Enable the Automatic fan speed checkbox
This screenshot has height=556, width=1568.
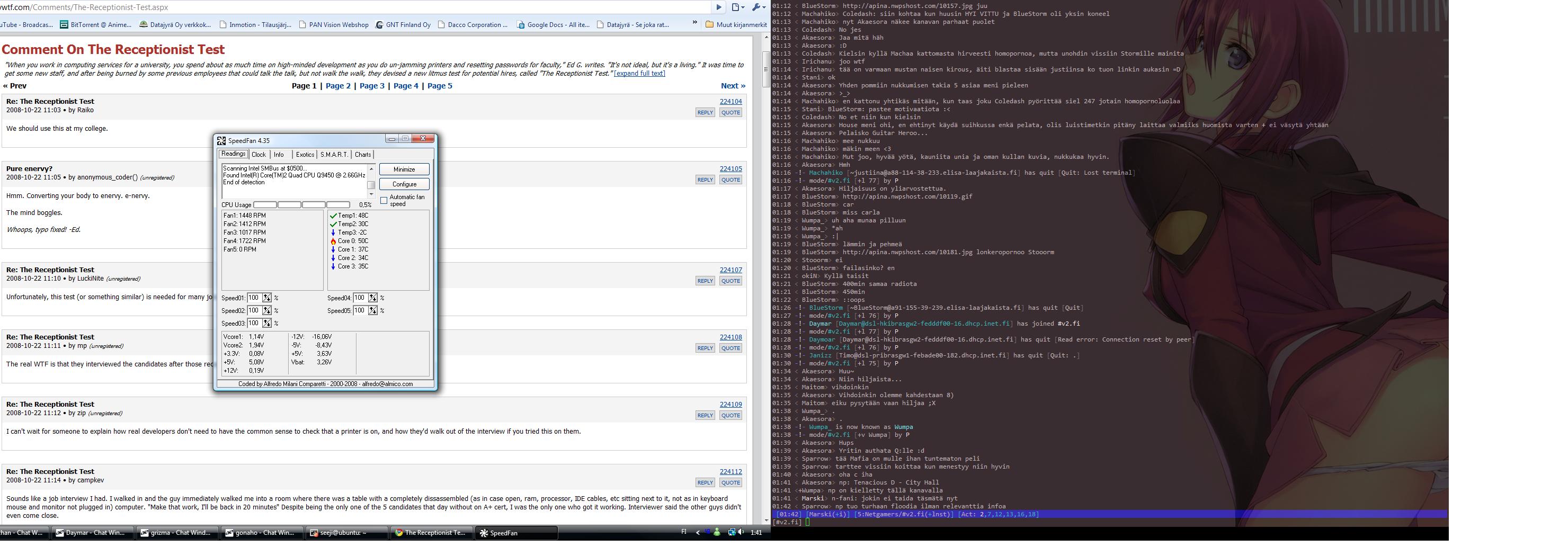[384, 200]
